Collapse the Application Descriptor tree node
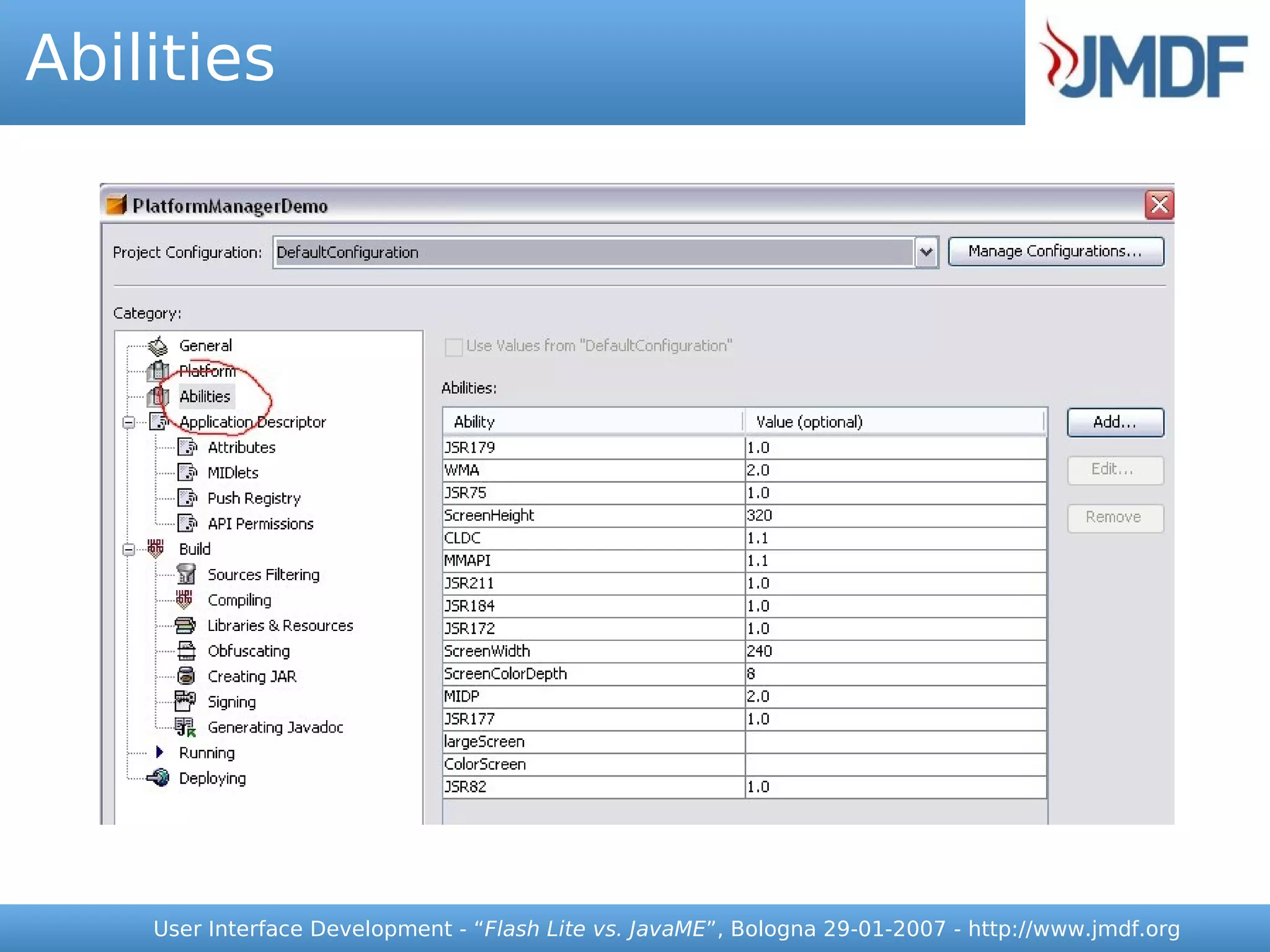 click(x=129, y=423)
